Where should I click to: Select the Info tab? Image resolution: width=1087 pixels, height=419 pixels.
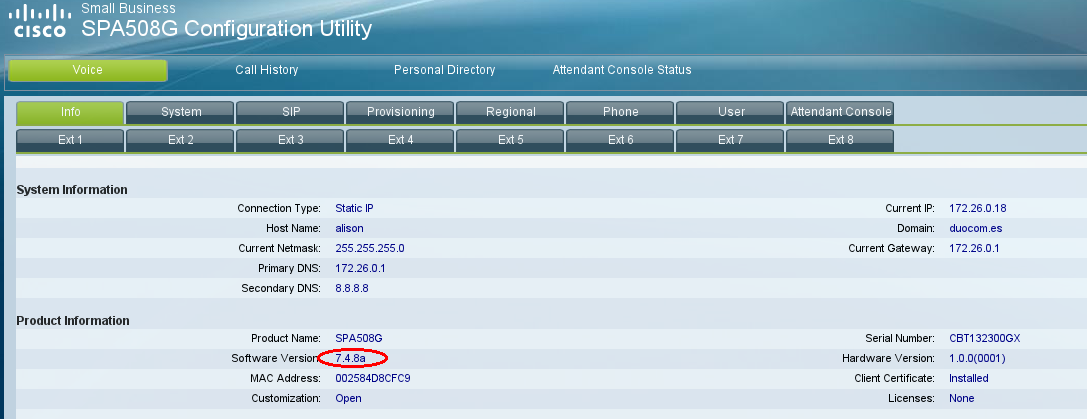point(71,112)
